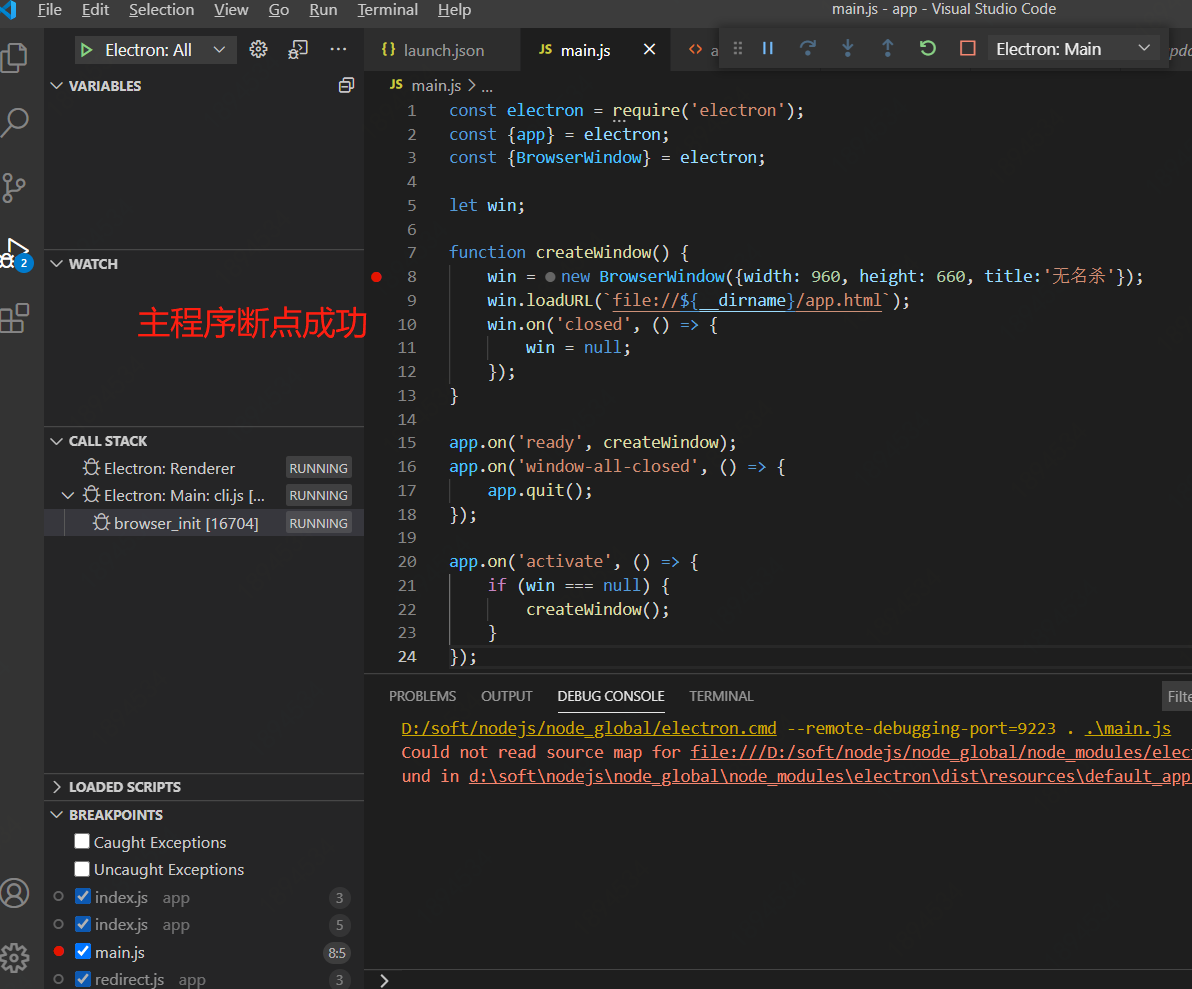The height and width of the screenshot is (989, 1192).
Task: Start debugging with green play button
Action: [87, 50]
